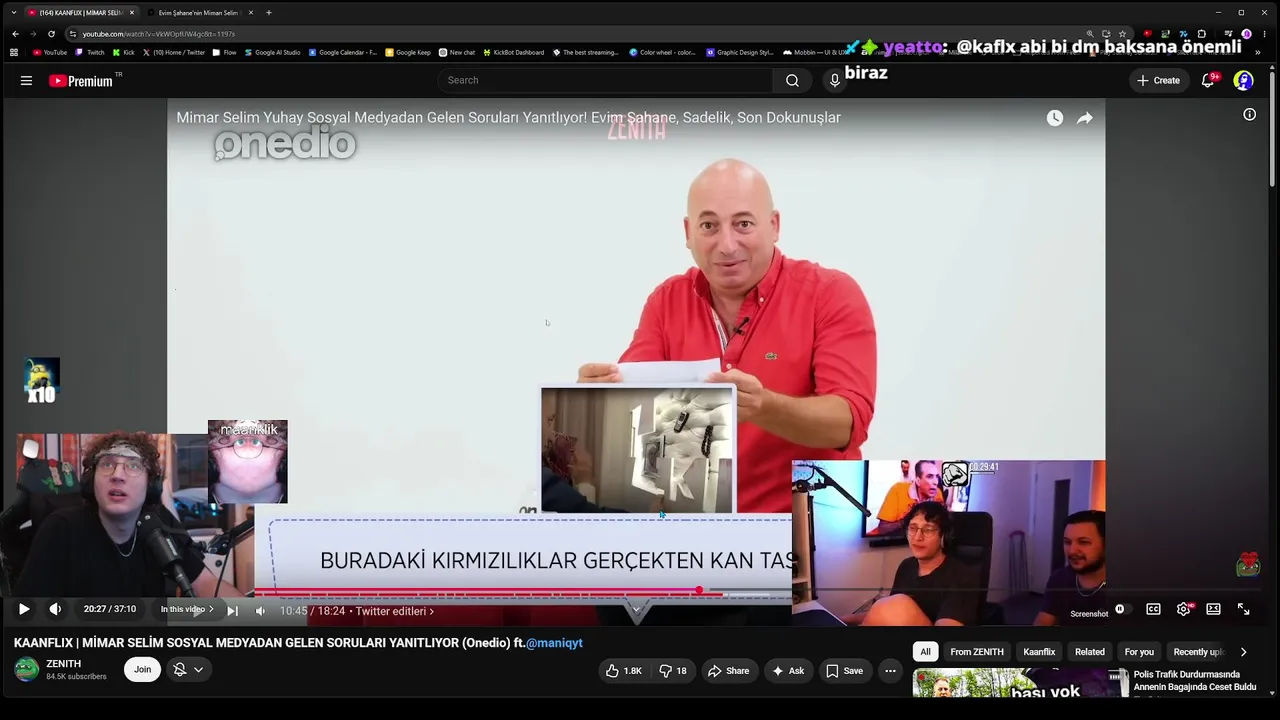Show hidden bookmarks overflow chevron
This screenshot has width=1280, height=720.
tap(1257, 52)
